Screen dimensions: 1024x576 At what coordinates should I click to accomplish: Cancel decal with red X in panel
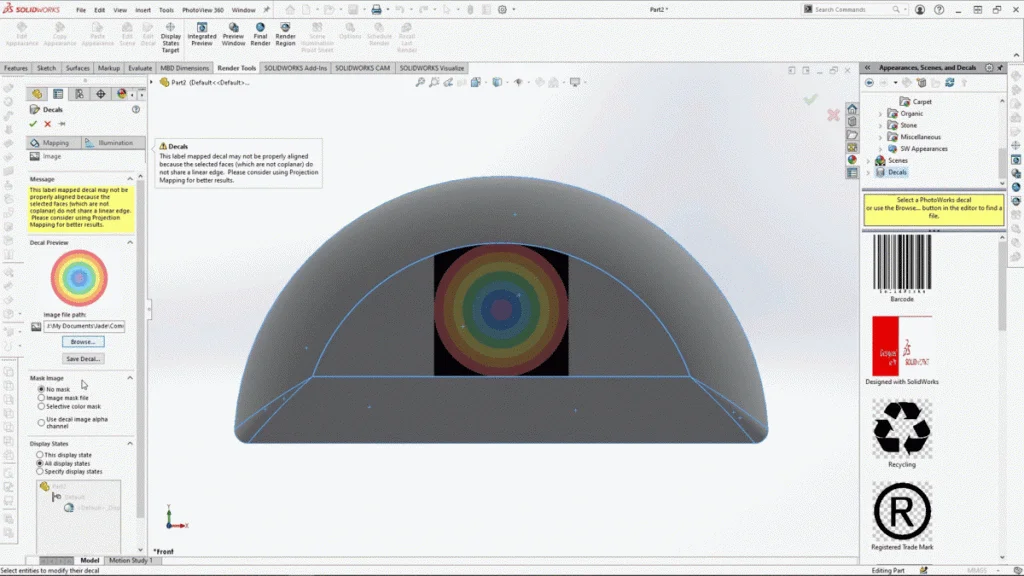click(47, 124)
